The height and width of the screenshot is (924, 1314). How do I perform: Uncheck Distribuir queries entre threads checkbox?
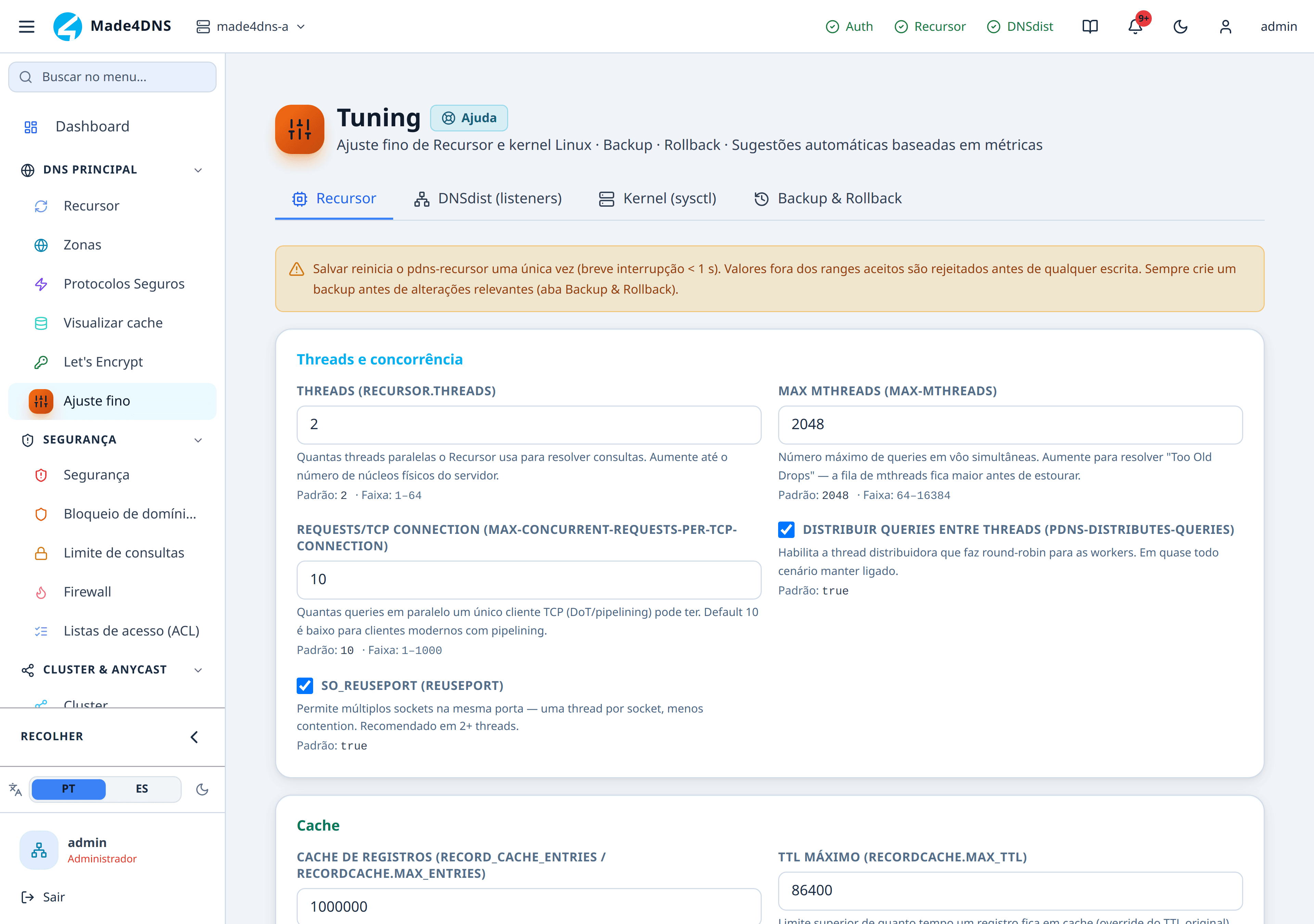(786, 529)
